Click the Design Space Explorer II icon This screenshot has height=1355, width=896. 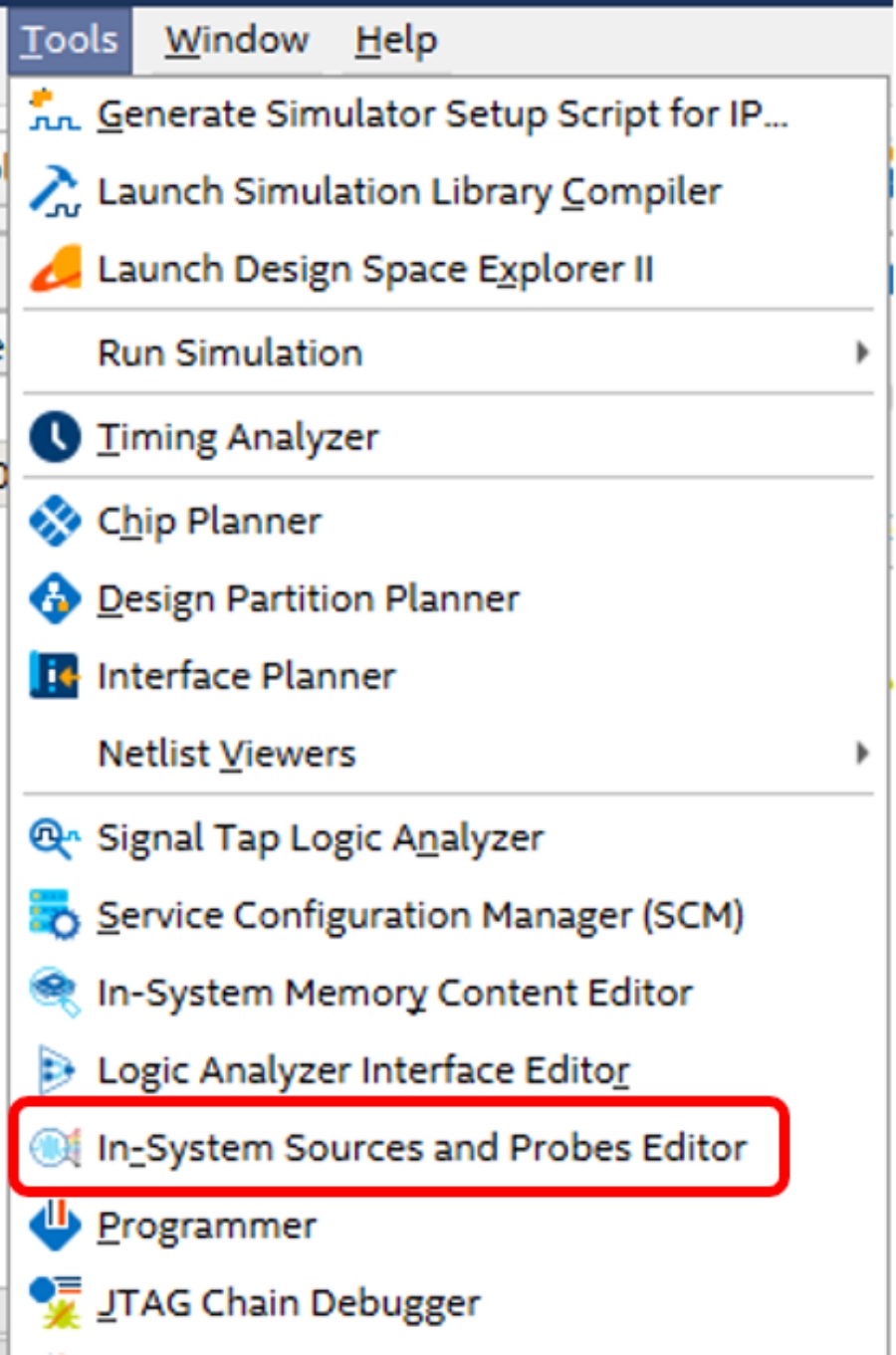pyautogui.click(x=54, y=269)
